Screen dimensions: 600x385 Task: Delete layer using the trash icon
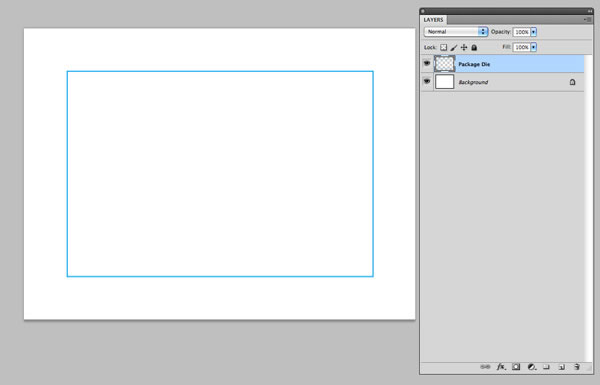pyautogui.click(x=577, y=367)
